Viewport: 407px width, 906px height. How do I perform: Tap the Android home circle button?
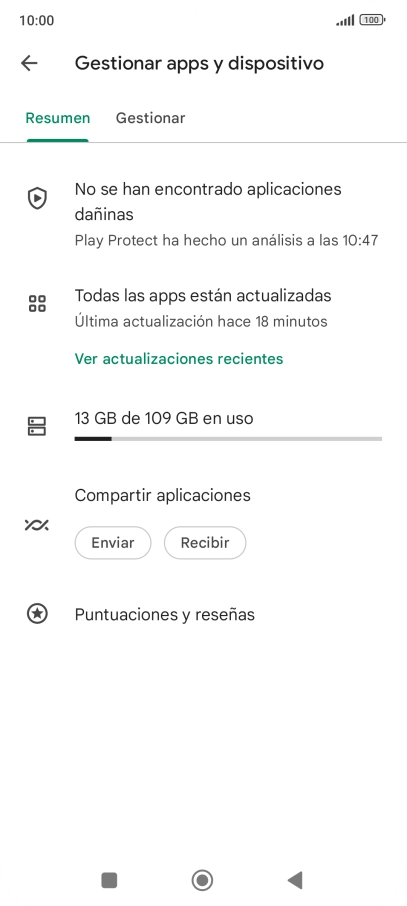pyautogui.click(x=202, y=880)
